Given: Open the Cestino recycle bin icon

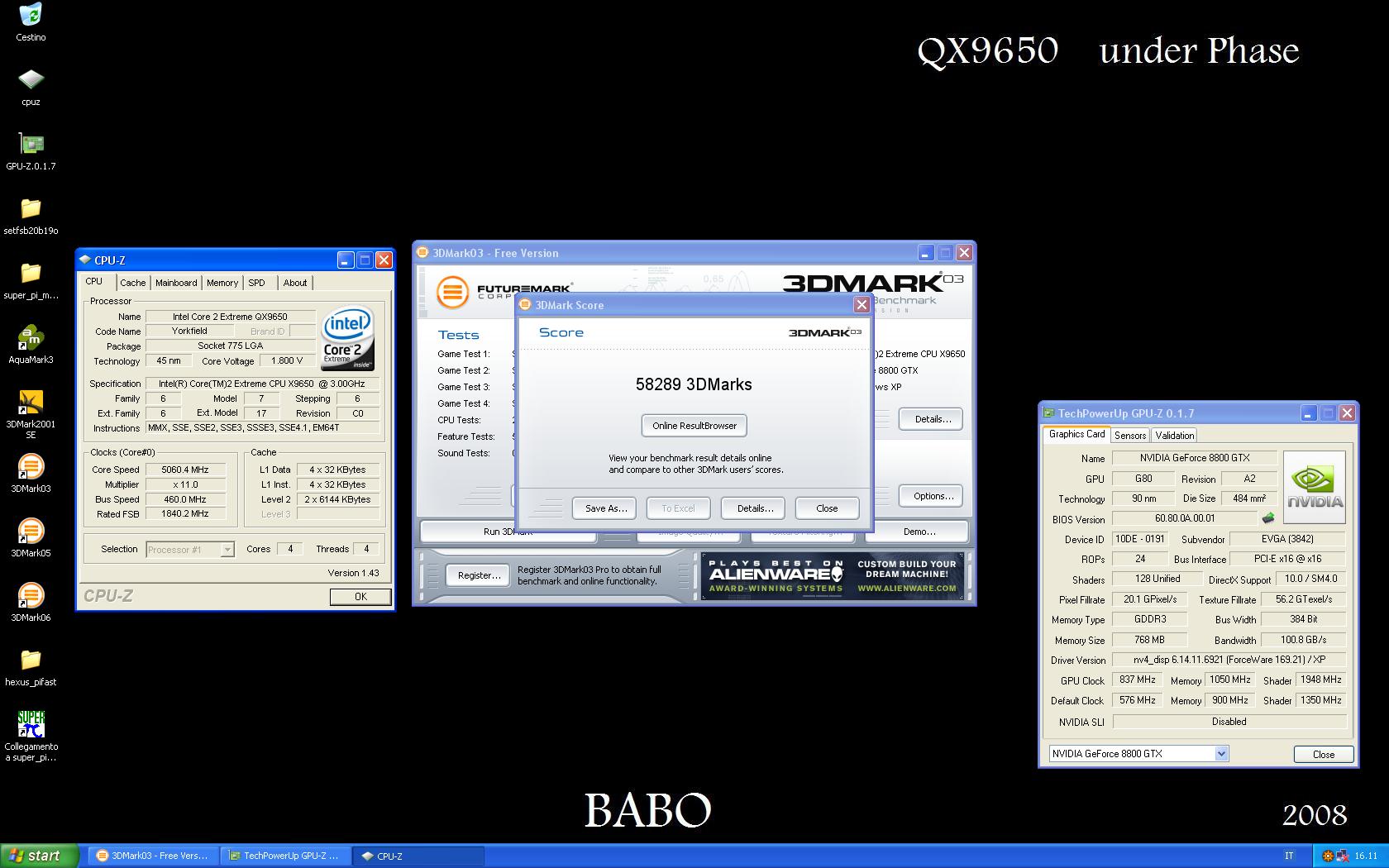Looking at the screenshot, I should (31, 16).
